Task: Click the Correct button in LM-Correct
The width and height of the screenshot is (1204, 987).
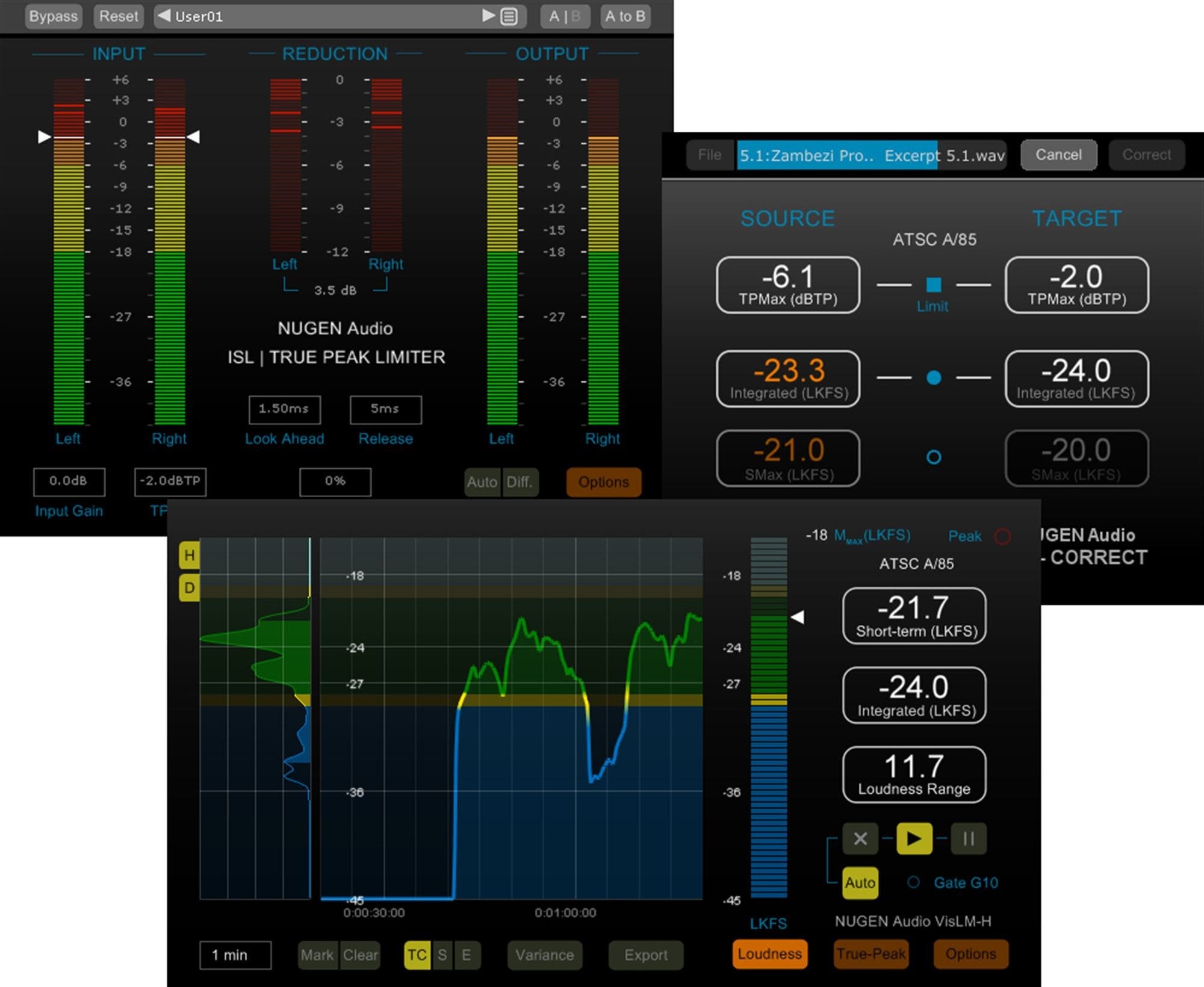Action: pos(1147,155)
